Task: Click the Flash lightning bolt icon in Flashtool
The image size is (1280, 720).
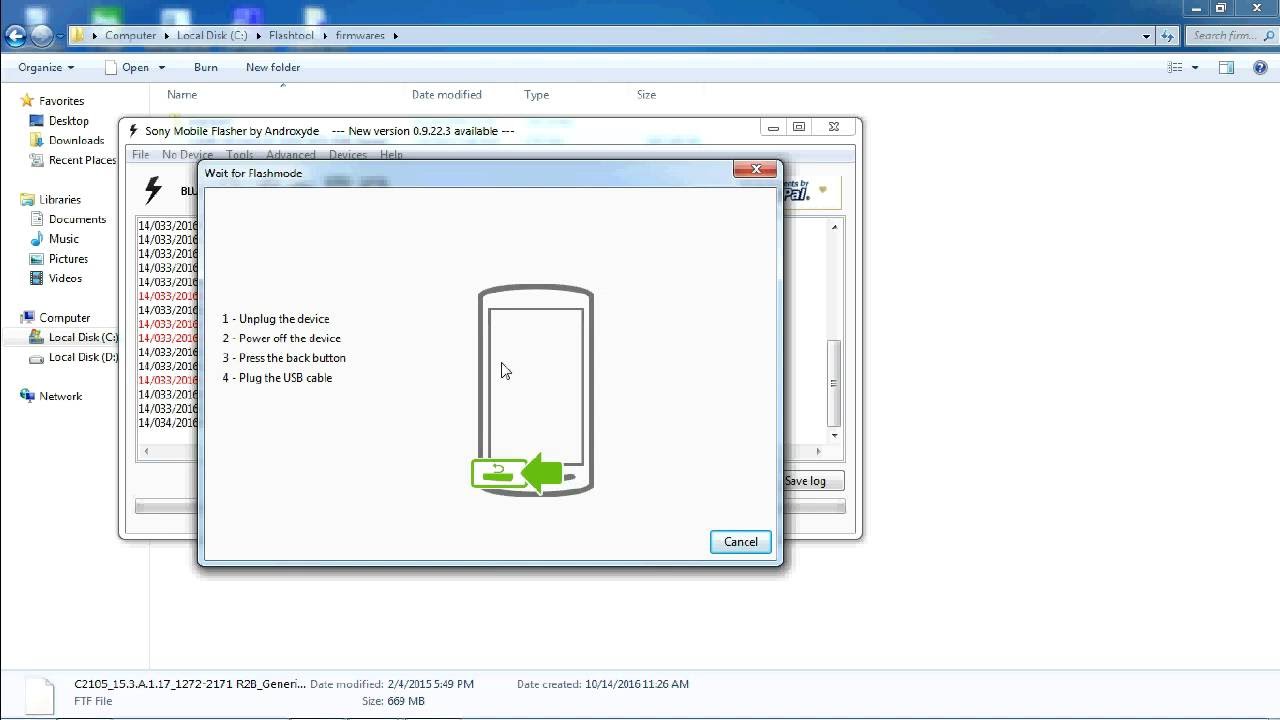Action: tap(153, 190)
